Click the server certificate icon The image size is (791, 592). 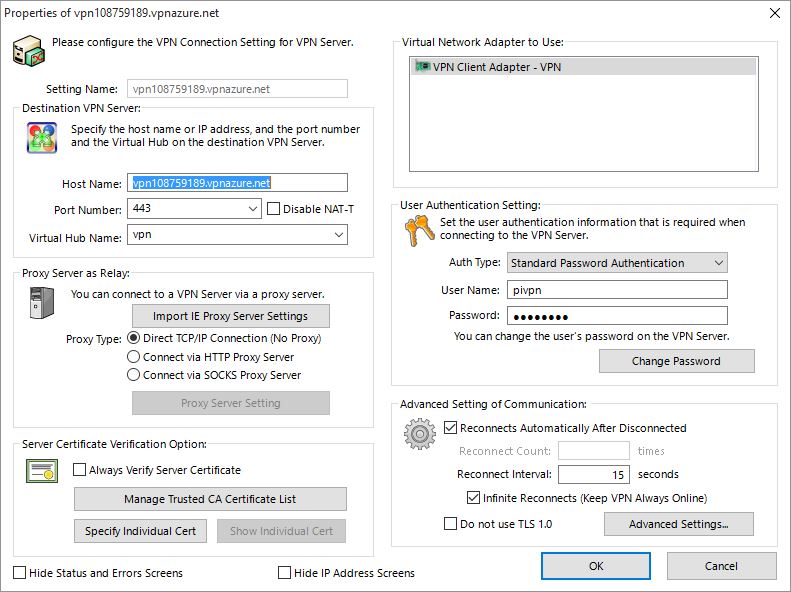[x=41, y=470]
